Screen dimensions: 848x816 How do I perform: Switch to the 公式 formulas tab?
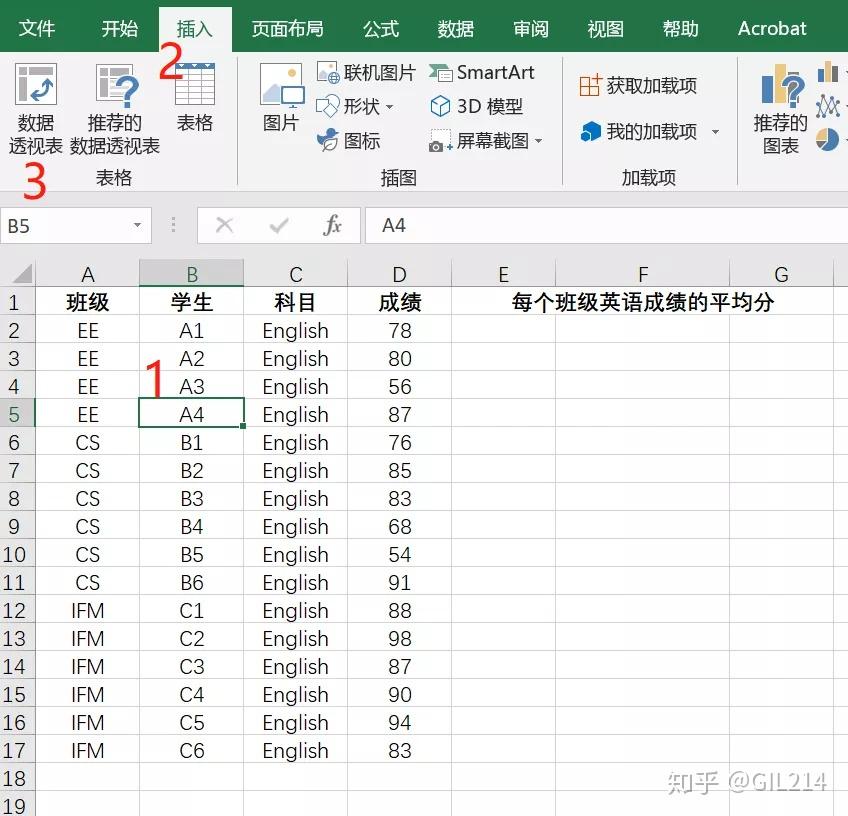pos(381,29)
